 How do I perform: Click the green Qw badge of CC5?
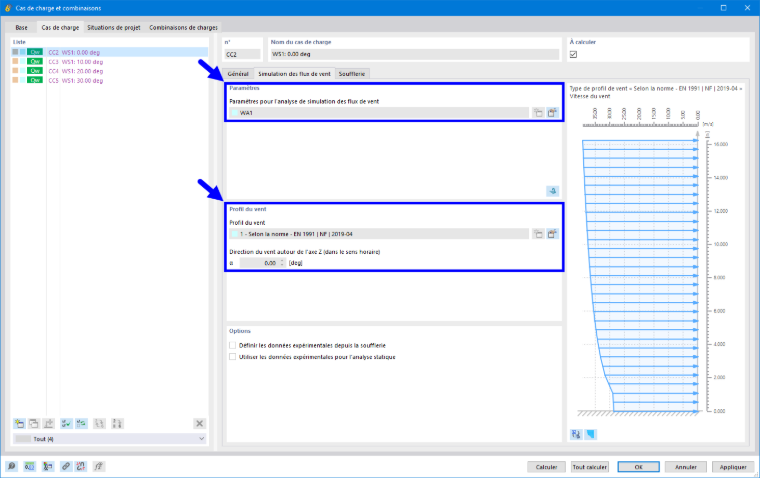coord(35,80)
